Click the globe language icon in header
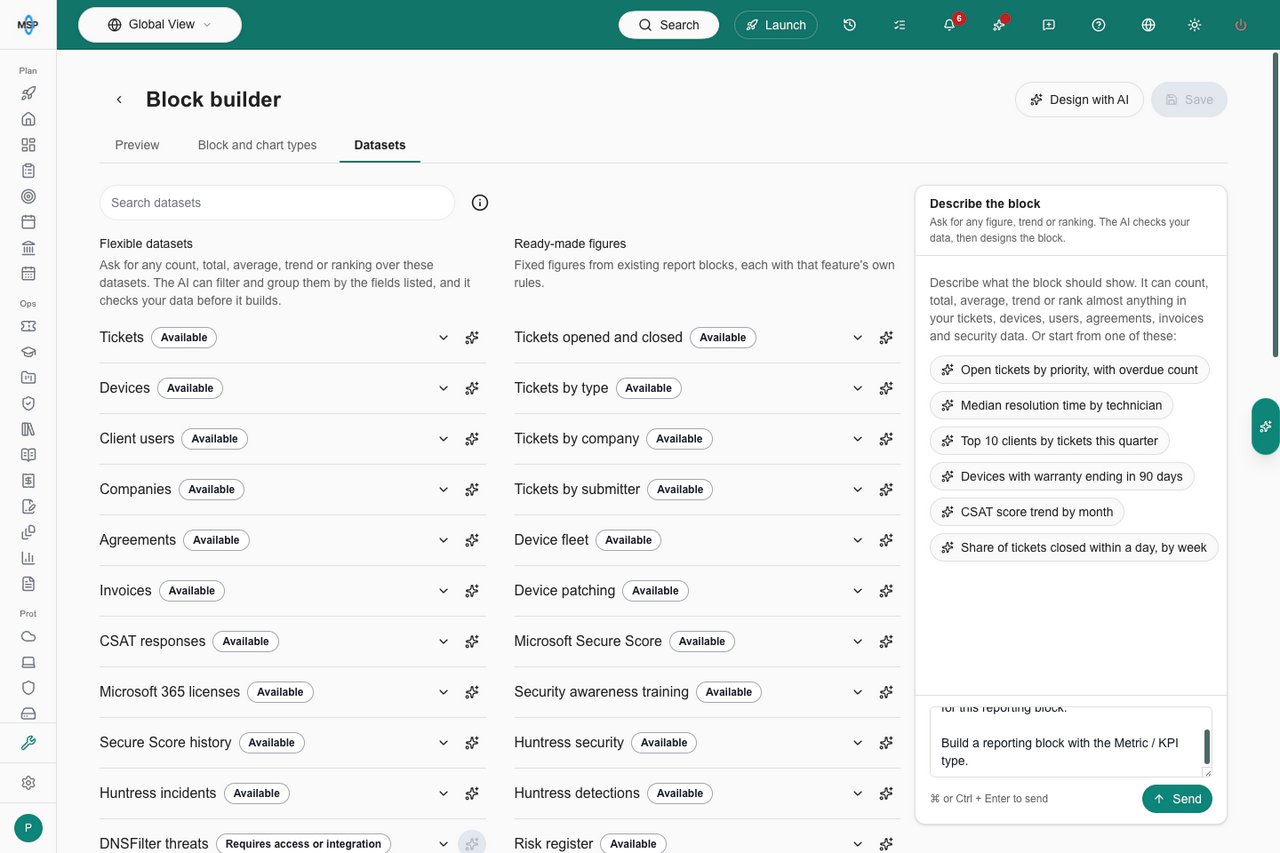Viewport: 1280px width, 853px height. (1148, 25)
